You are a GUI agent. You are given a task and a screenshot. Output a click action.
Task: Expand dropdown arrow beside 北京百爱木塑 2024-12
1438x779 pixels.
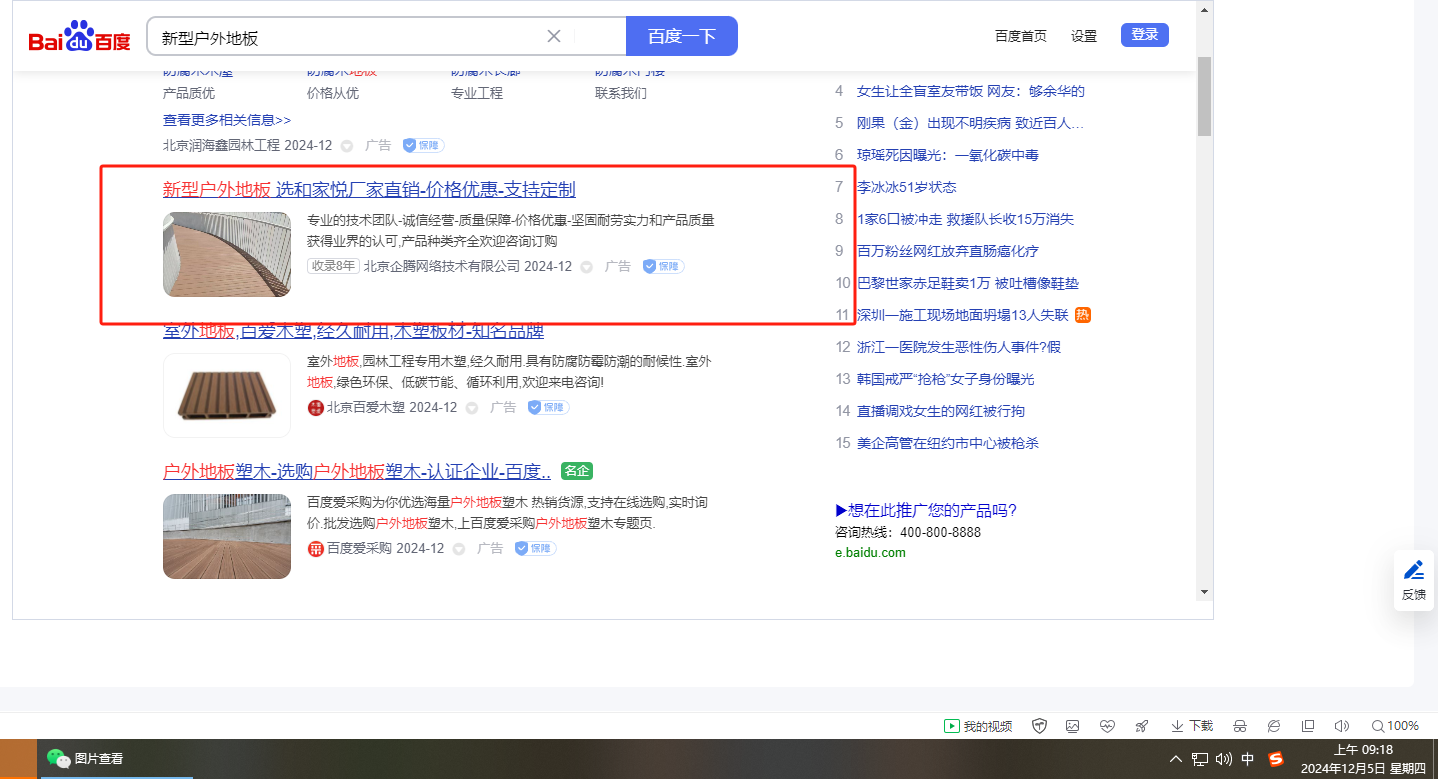click(472, 408)
